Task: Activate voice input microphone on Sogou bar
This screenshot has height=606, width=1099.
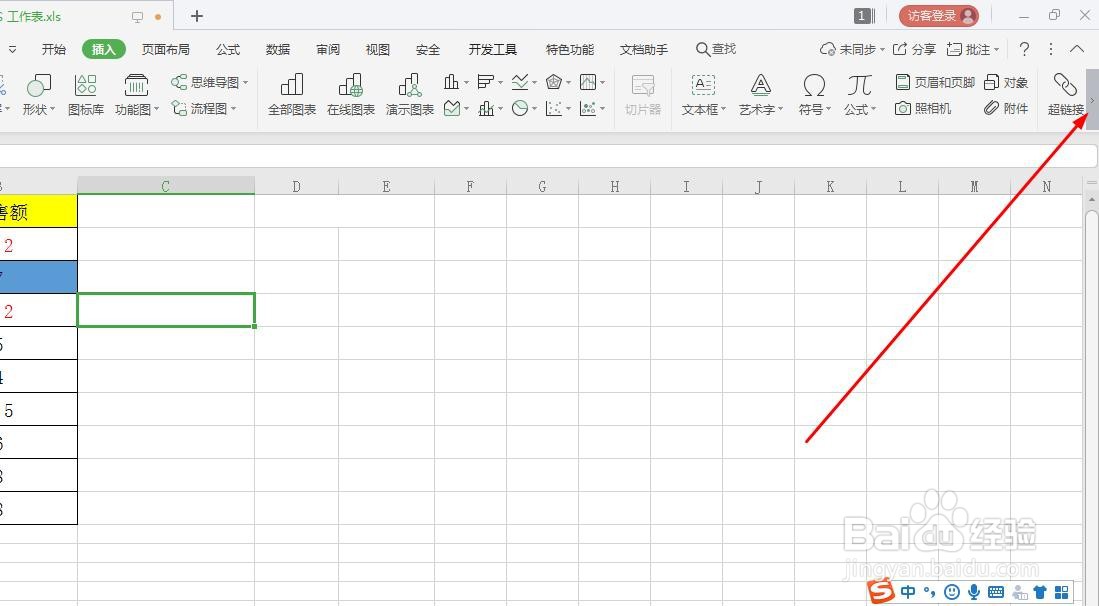Action: (974, 592)
